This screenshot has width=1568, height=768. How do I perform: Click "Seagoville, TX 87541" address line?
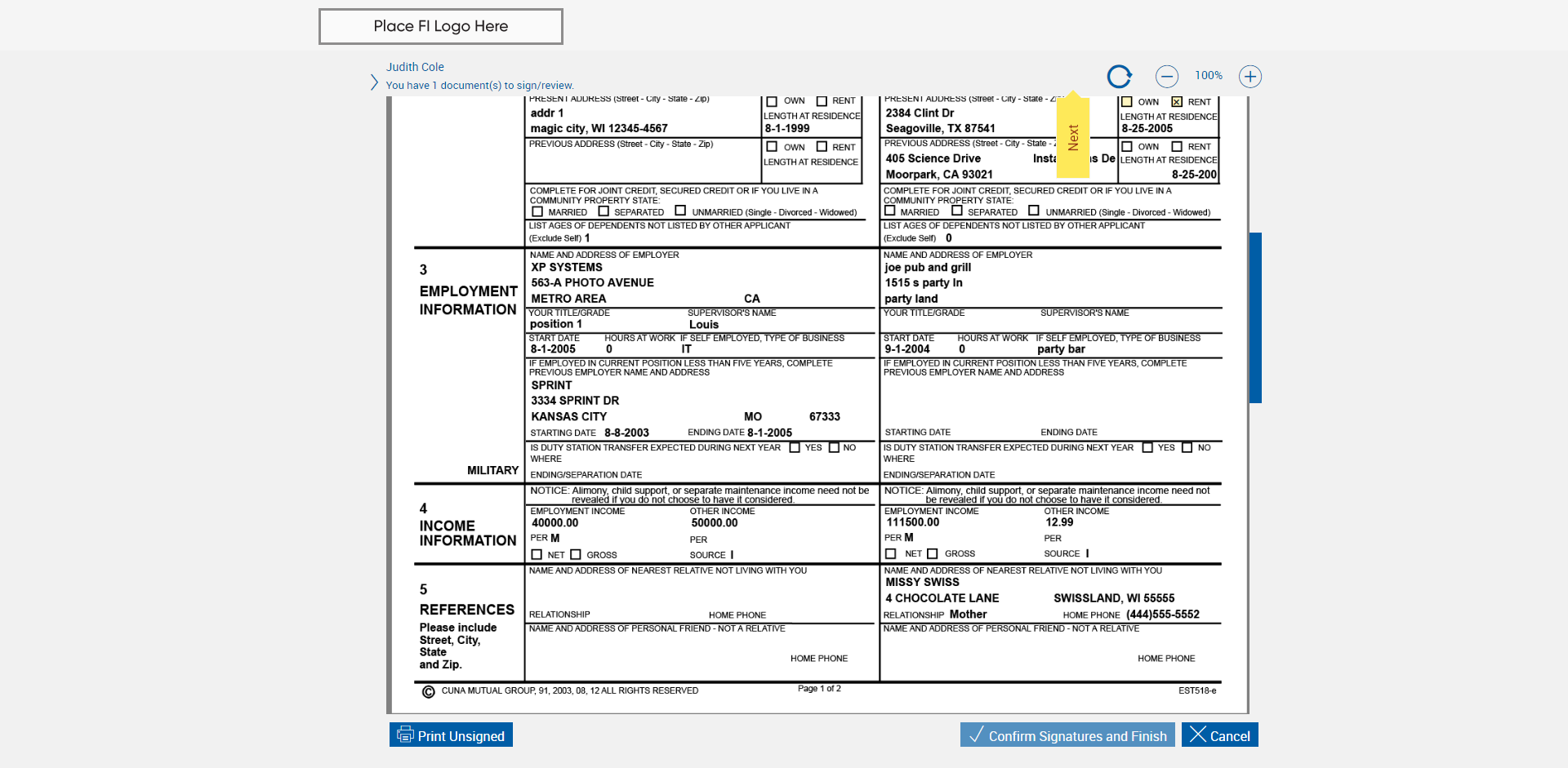click(x=941, y=128)
